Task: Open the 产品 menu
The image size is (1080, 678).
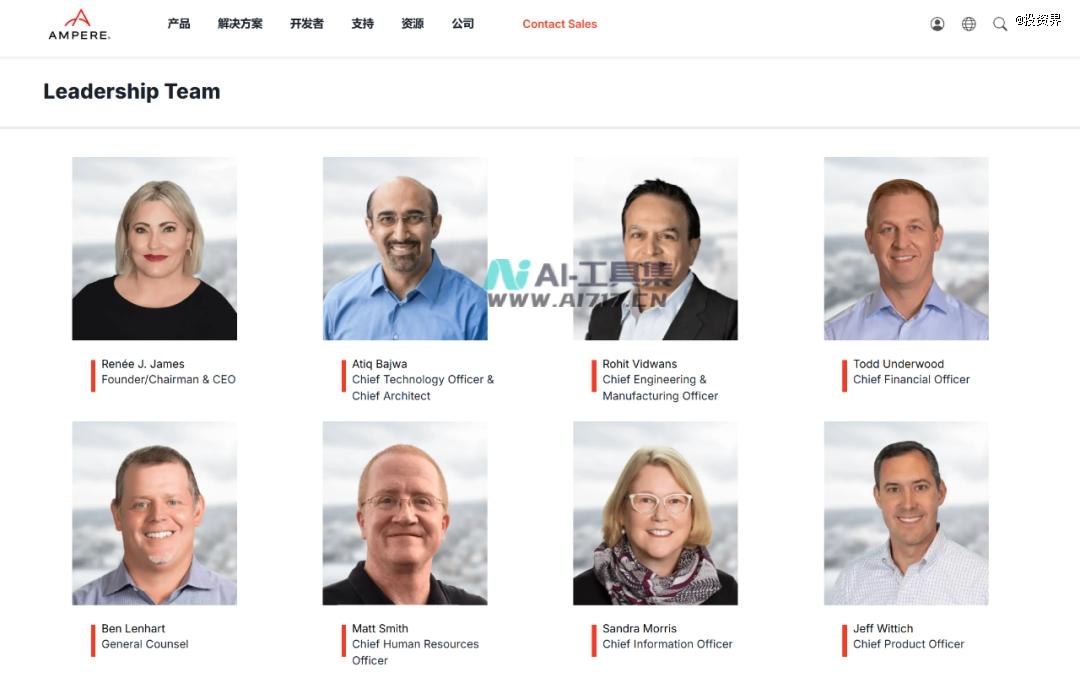Action: [178, 23]
